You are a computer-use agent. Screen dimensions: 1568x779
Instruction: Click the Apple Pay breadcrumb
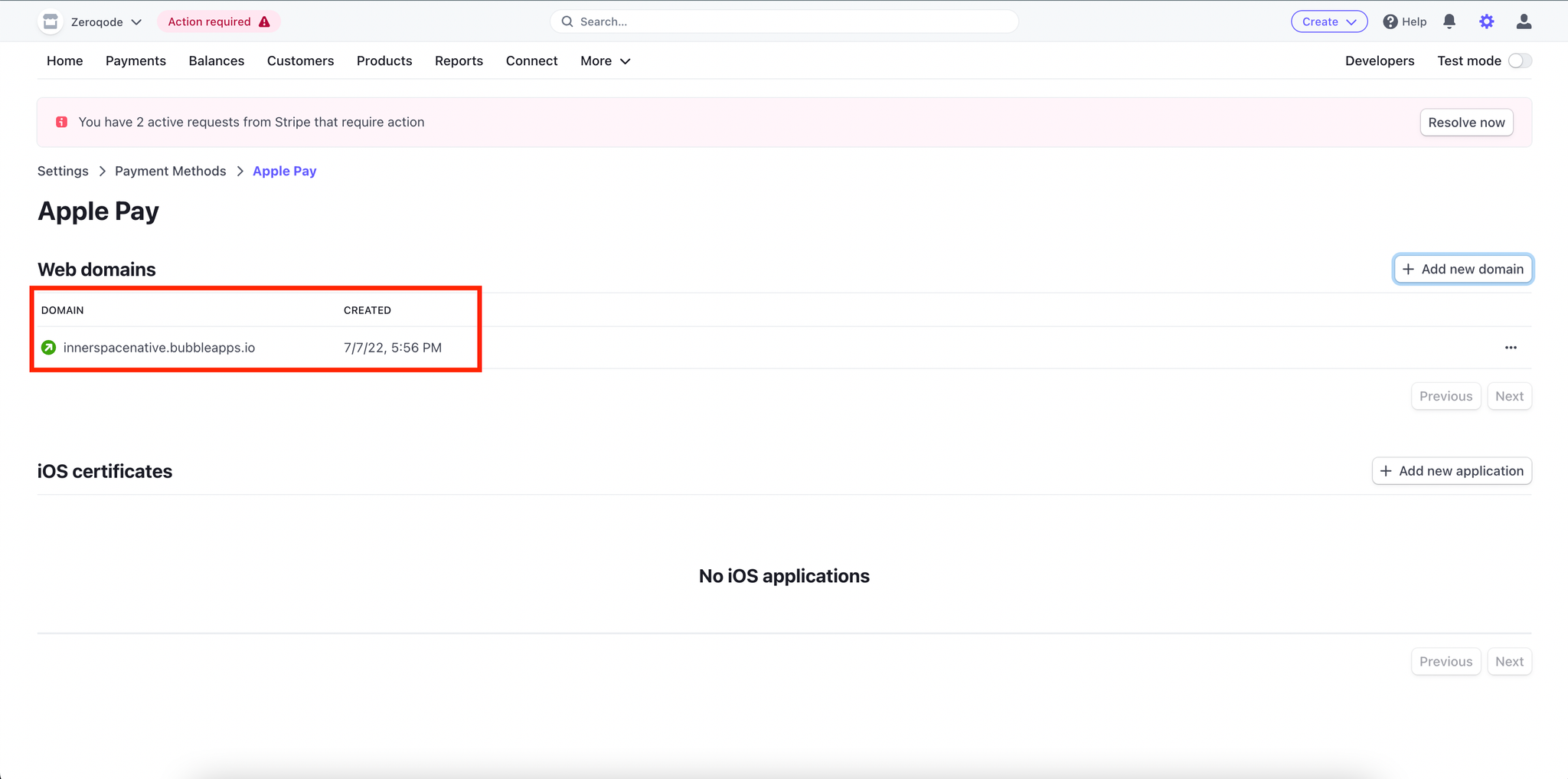(285, 171)
